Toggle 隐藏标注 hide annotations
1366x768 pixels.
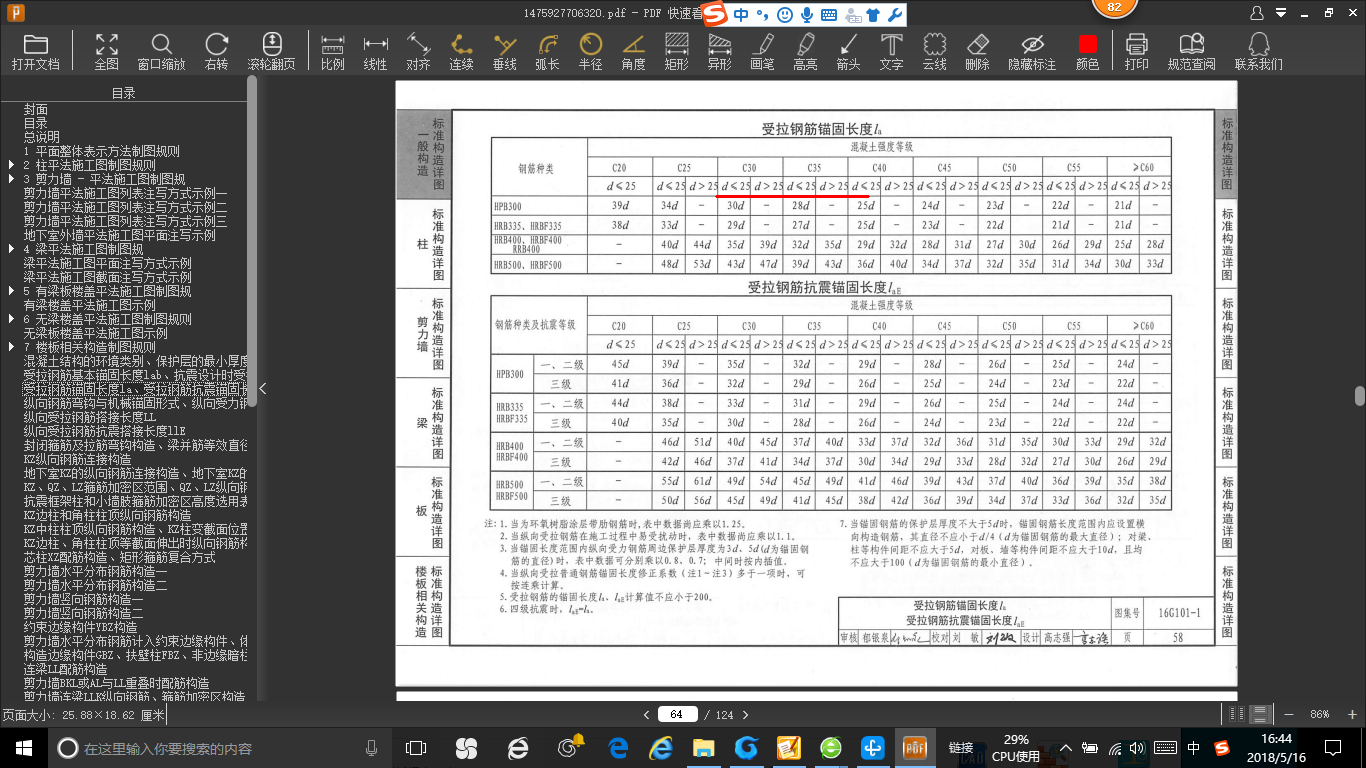pyautogui.click(x=1032, y=51)
